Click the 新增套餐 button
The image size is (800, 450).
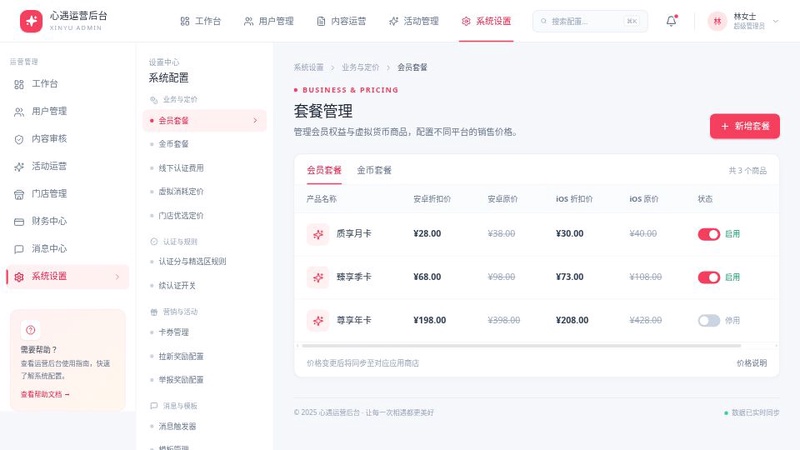[x=744, y=126]
